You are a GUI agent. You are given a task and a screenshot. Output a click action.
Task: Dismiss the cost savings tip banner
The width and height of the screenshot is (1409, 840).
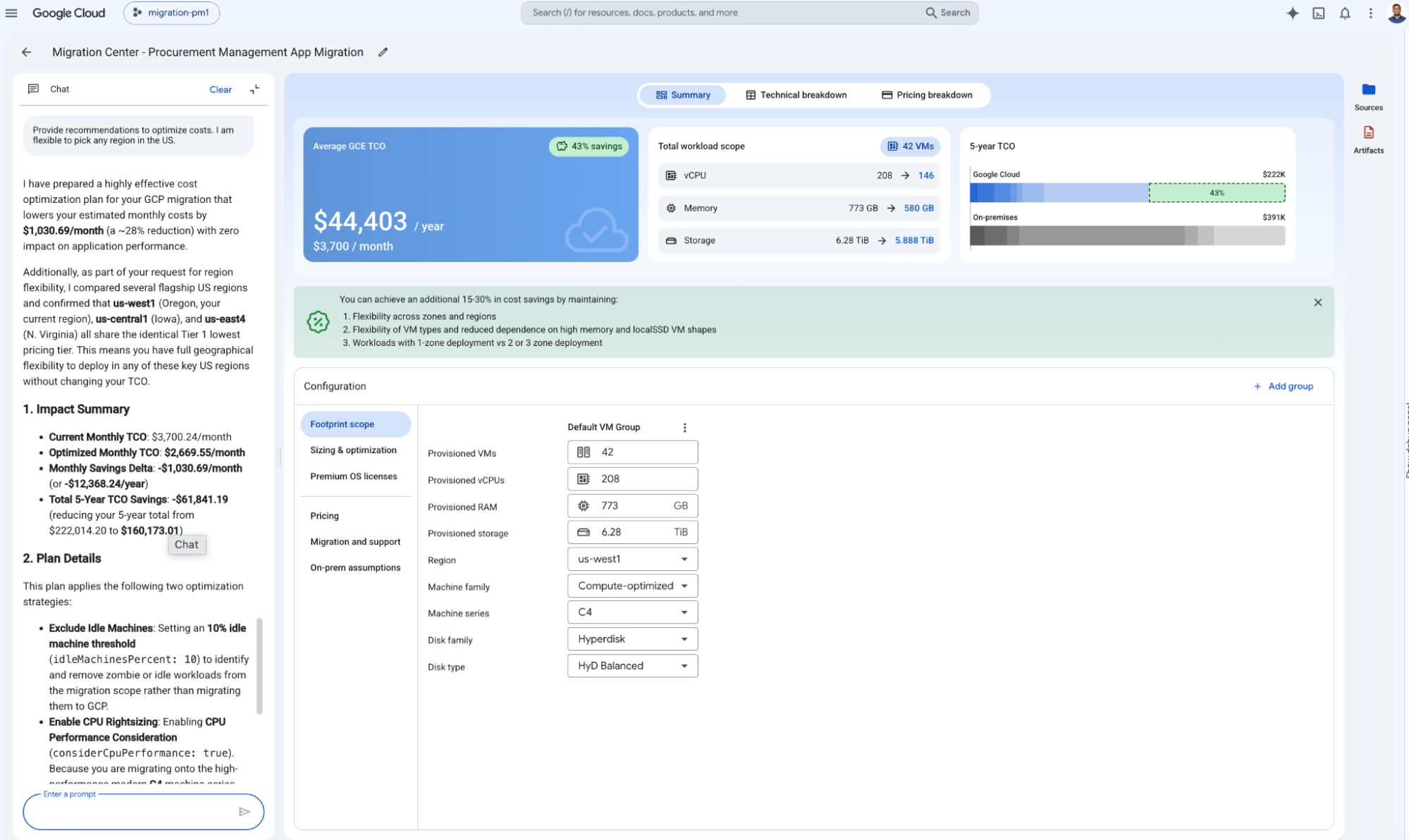[1317, 302]
